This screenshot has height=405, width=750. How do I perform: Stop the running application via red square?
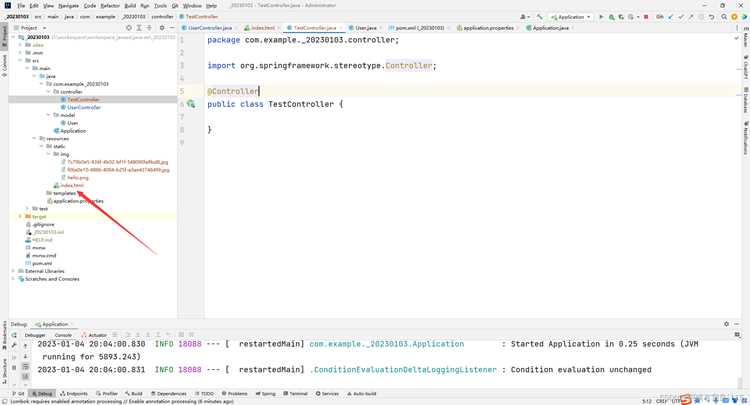pos(646,17)
